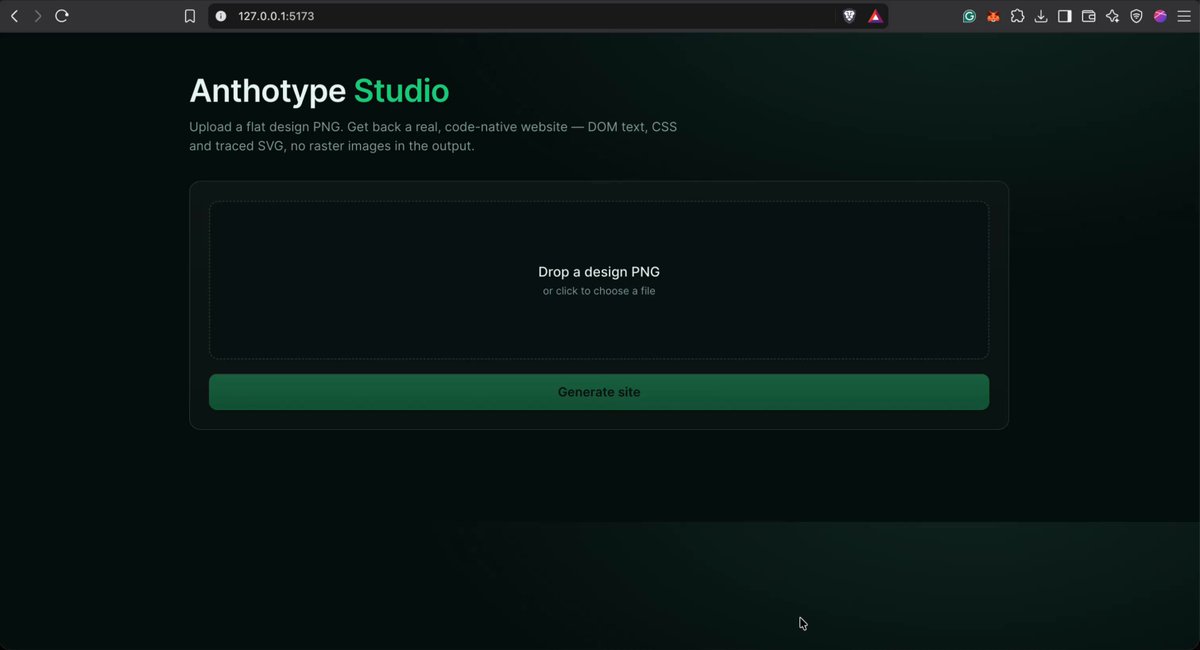Open the browser hamburger menu

(x=1184, y=16)
